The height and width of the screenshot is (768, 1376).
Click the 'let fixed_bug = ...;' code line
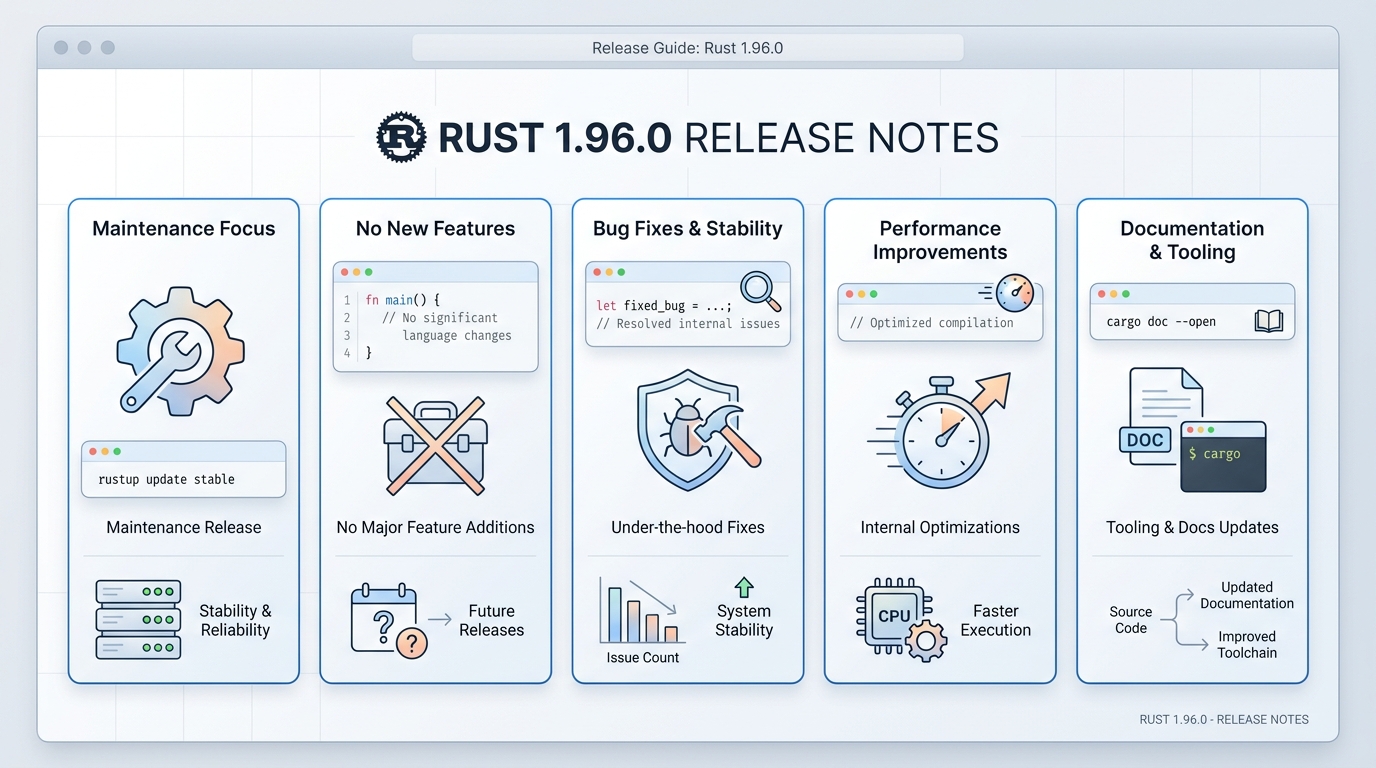[x=664, y=306]
